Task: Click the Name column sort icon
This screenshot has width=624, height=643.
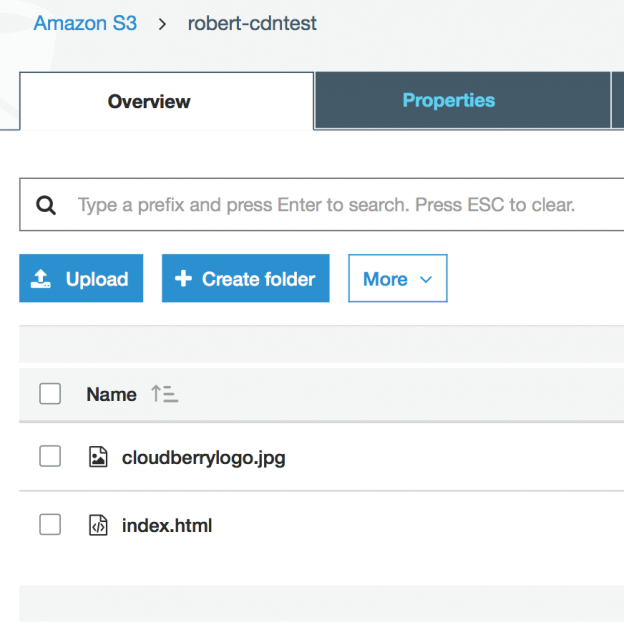Action: click(x=164, y=394)
